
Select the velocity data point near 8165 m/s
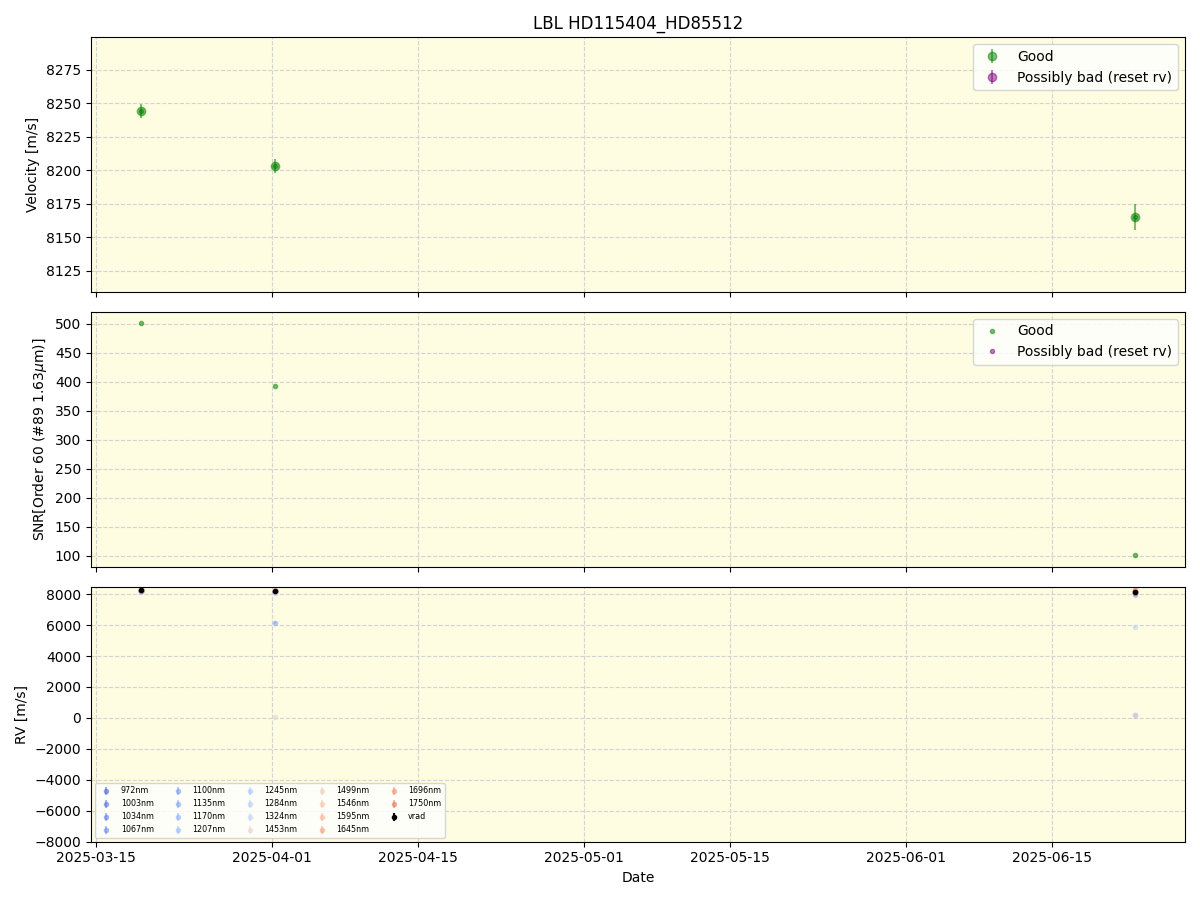1135,217
